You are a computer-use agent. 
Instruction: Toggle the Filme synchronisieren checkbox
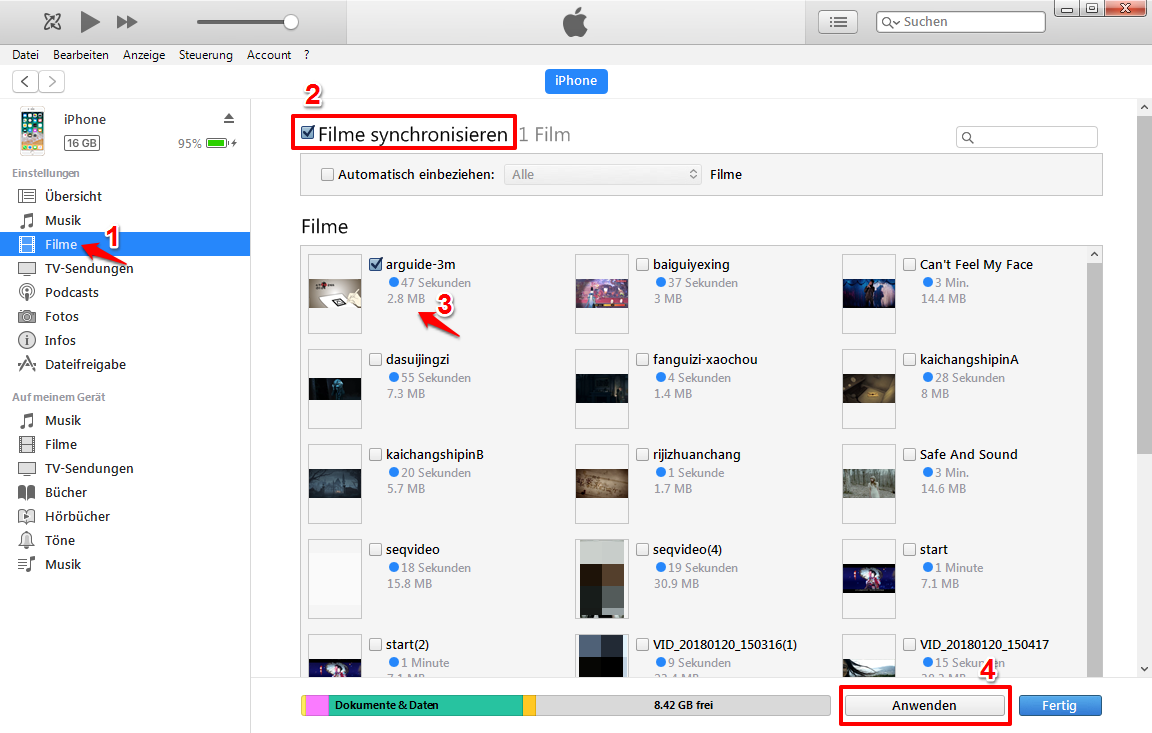308,133
